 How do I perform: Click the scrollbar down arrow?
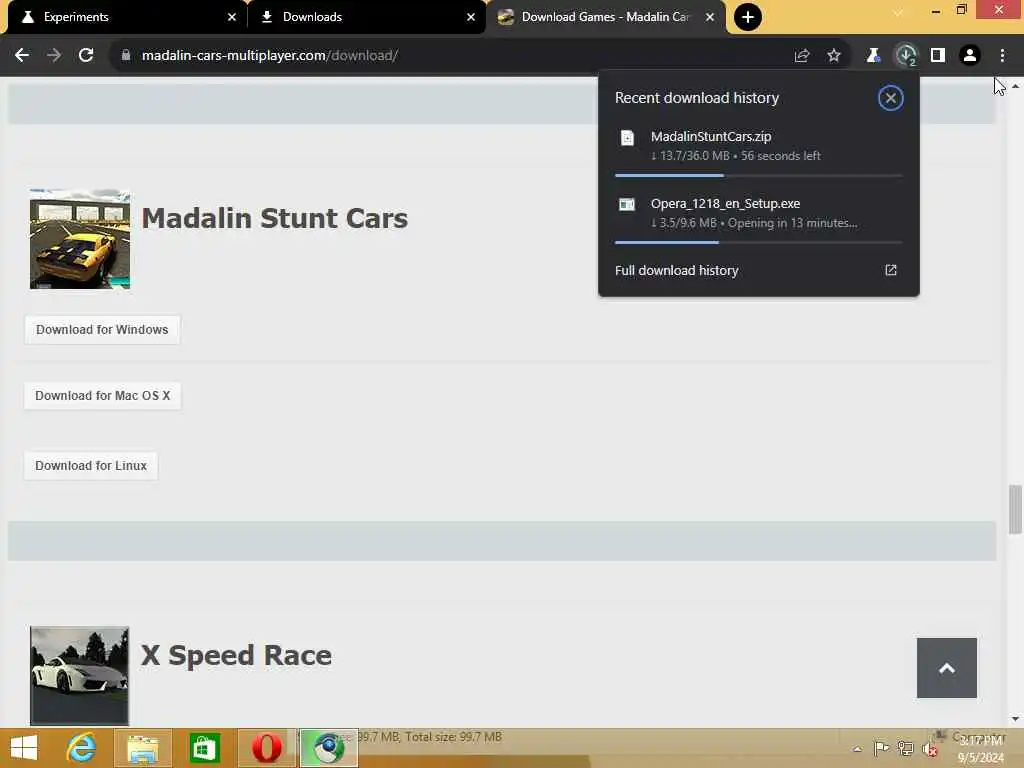(x=1015, y=719)
